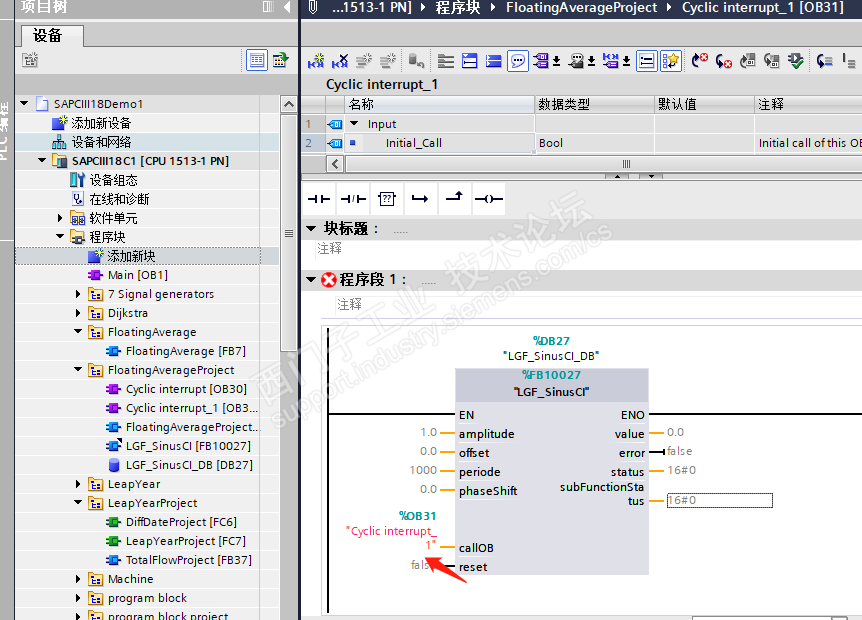Viewport: 862px width, 620px height.
Task: Collapse the SAPCIII18Demo1 project node
Action: [24, 103]
